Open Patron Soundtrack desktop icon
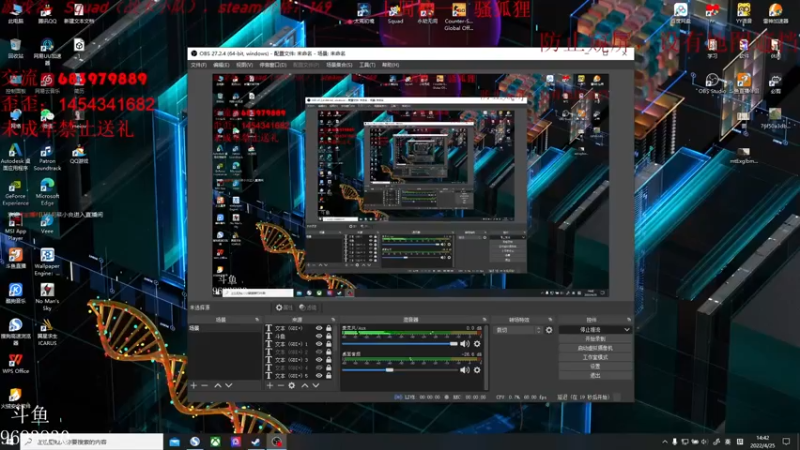The image size is (800, 450). [47, 157]
